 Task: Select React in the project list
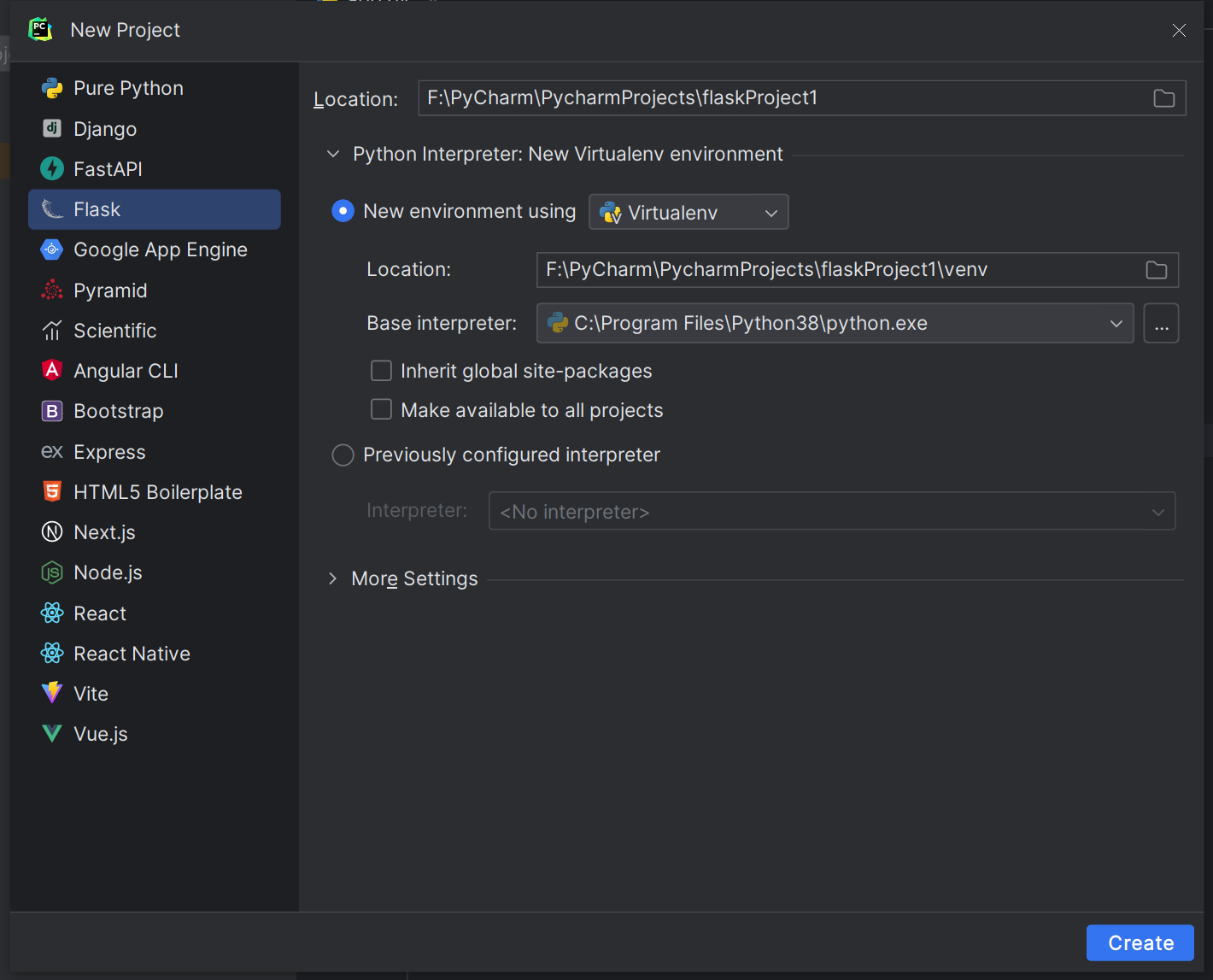(155, 613)
